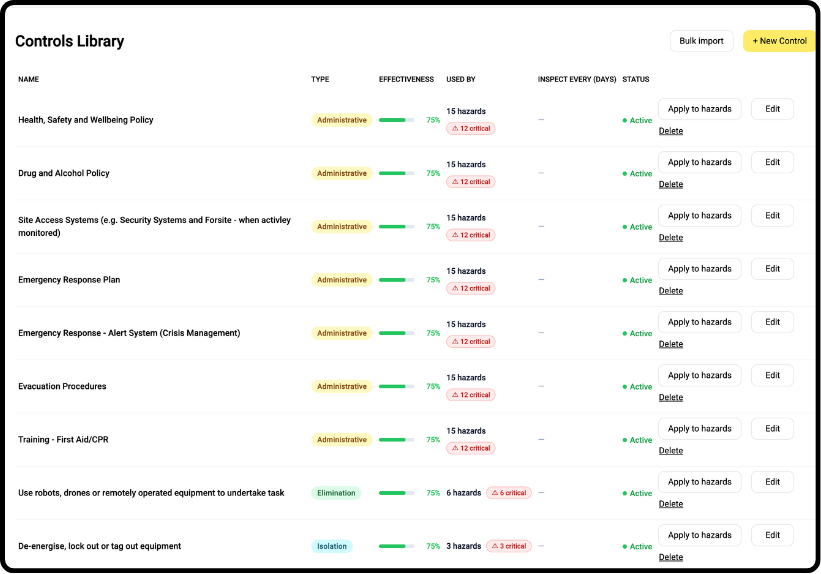This screenshot has width=821, height=574.
Task: Edit the Site Access Systems control
Action: [772, 216]
